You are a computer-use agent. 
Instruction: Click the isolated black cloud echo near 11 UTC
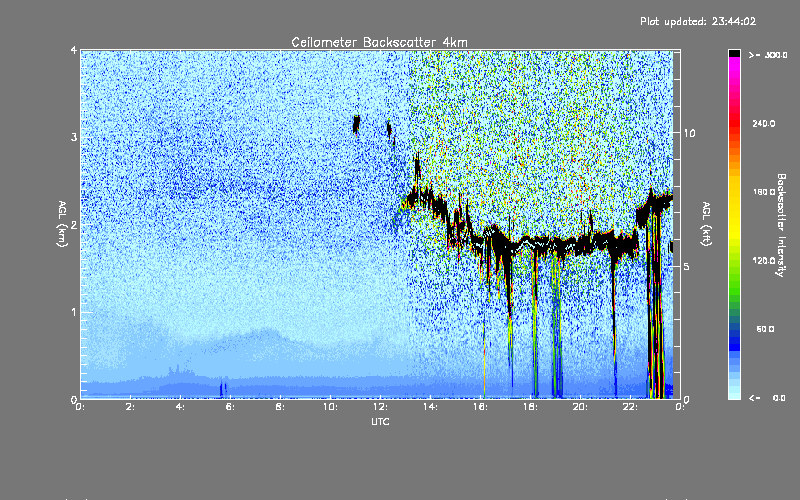click(x=356, y=124)
